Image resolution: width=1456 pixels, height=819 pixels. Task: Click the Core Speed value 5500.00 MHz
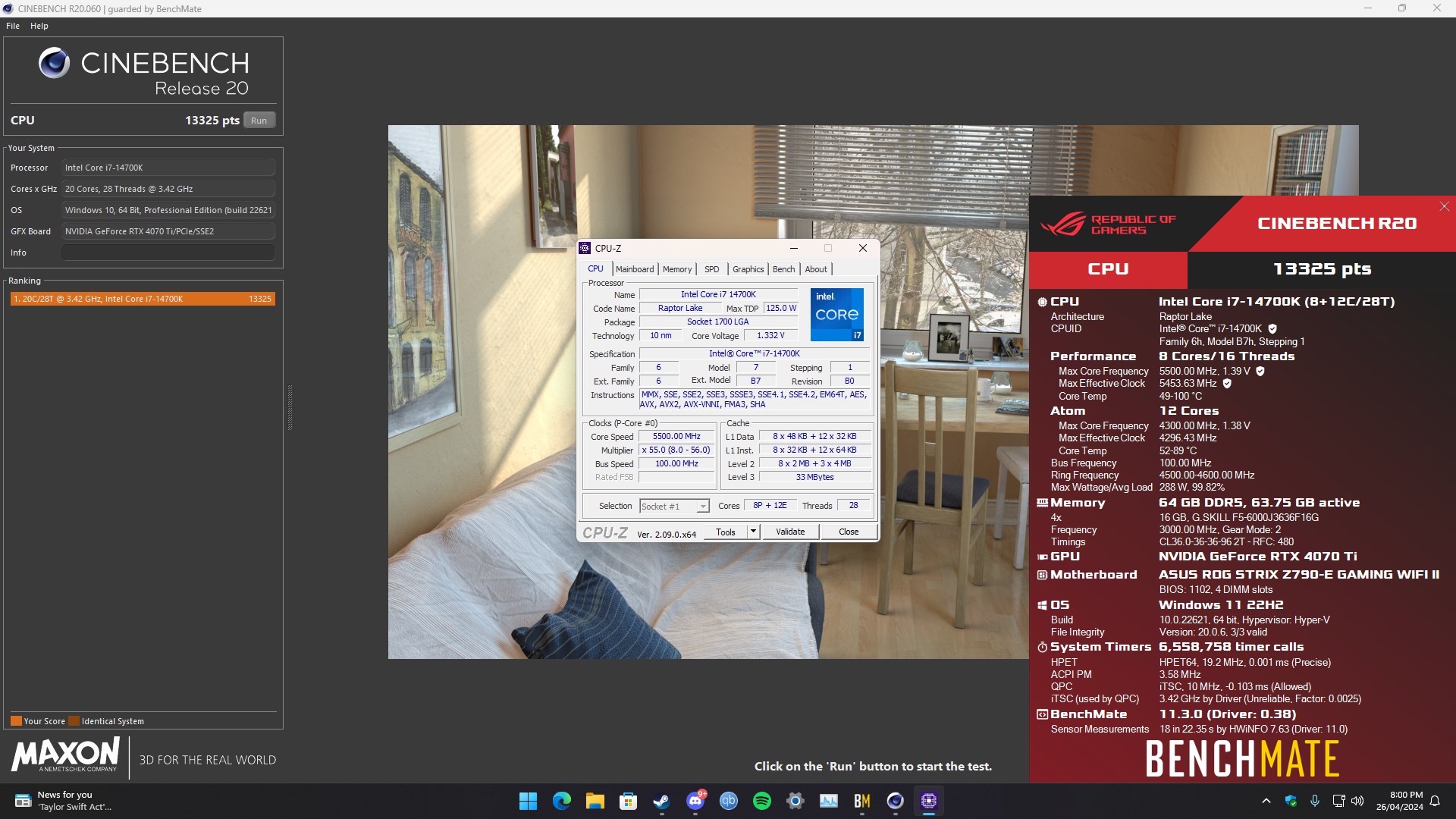(x=676, y=436)
